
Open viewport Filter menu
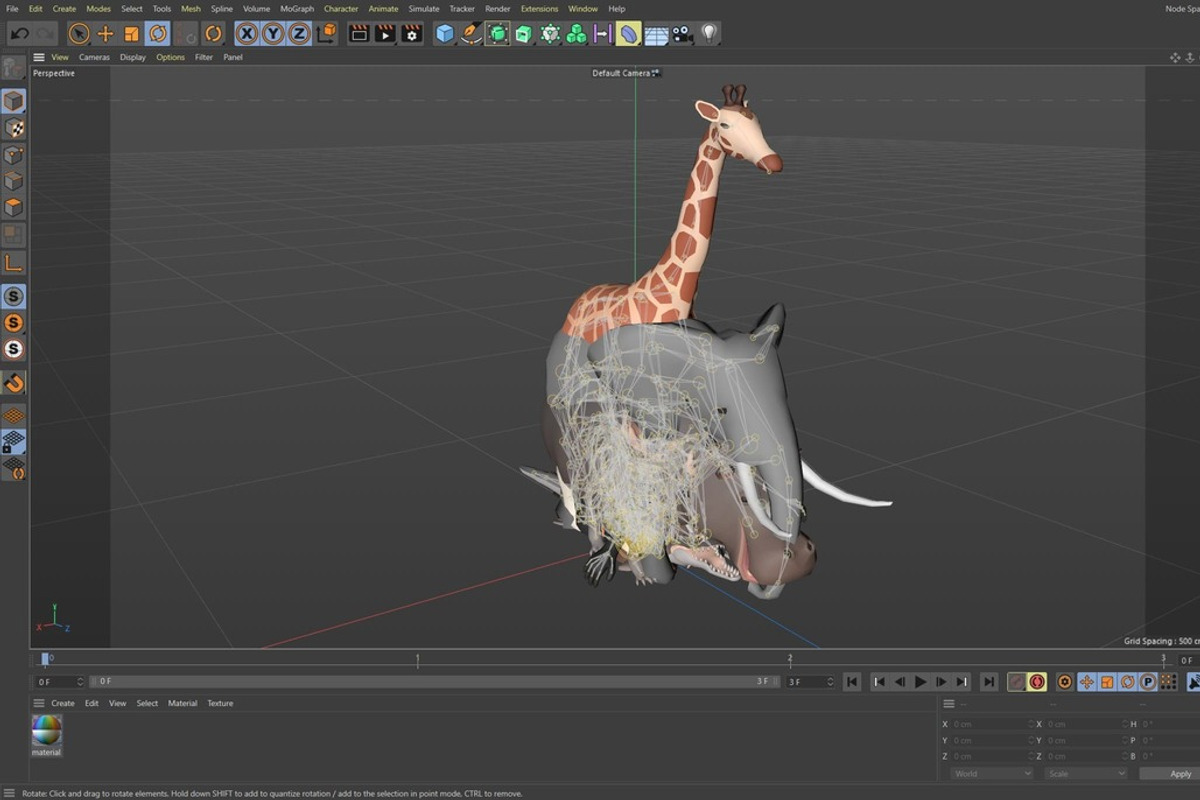click(204, 57)
